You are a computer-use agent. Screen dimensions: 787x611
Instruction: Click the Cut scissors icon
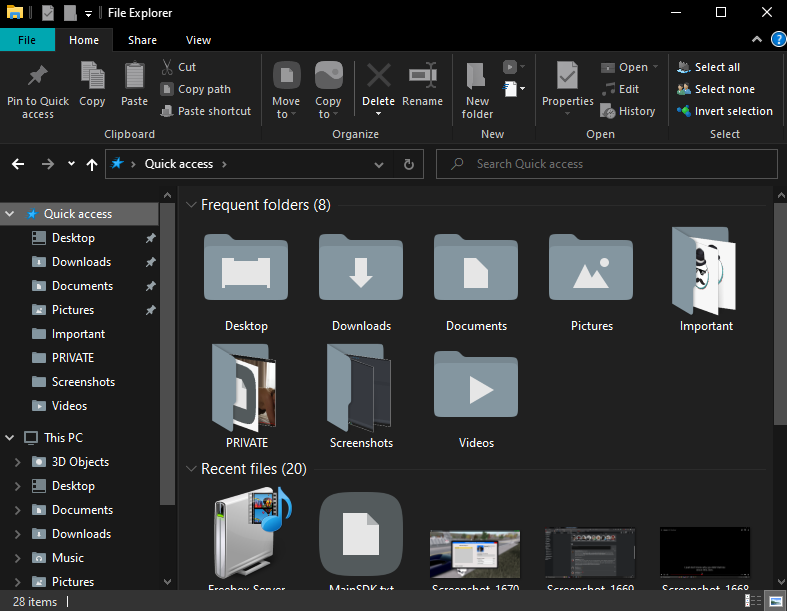167,67
